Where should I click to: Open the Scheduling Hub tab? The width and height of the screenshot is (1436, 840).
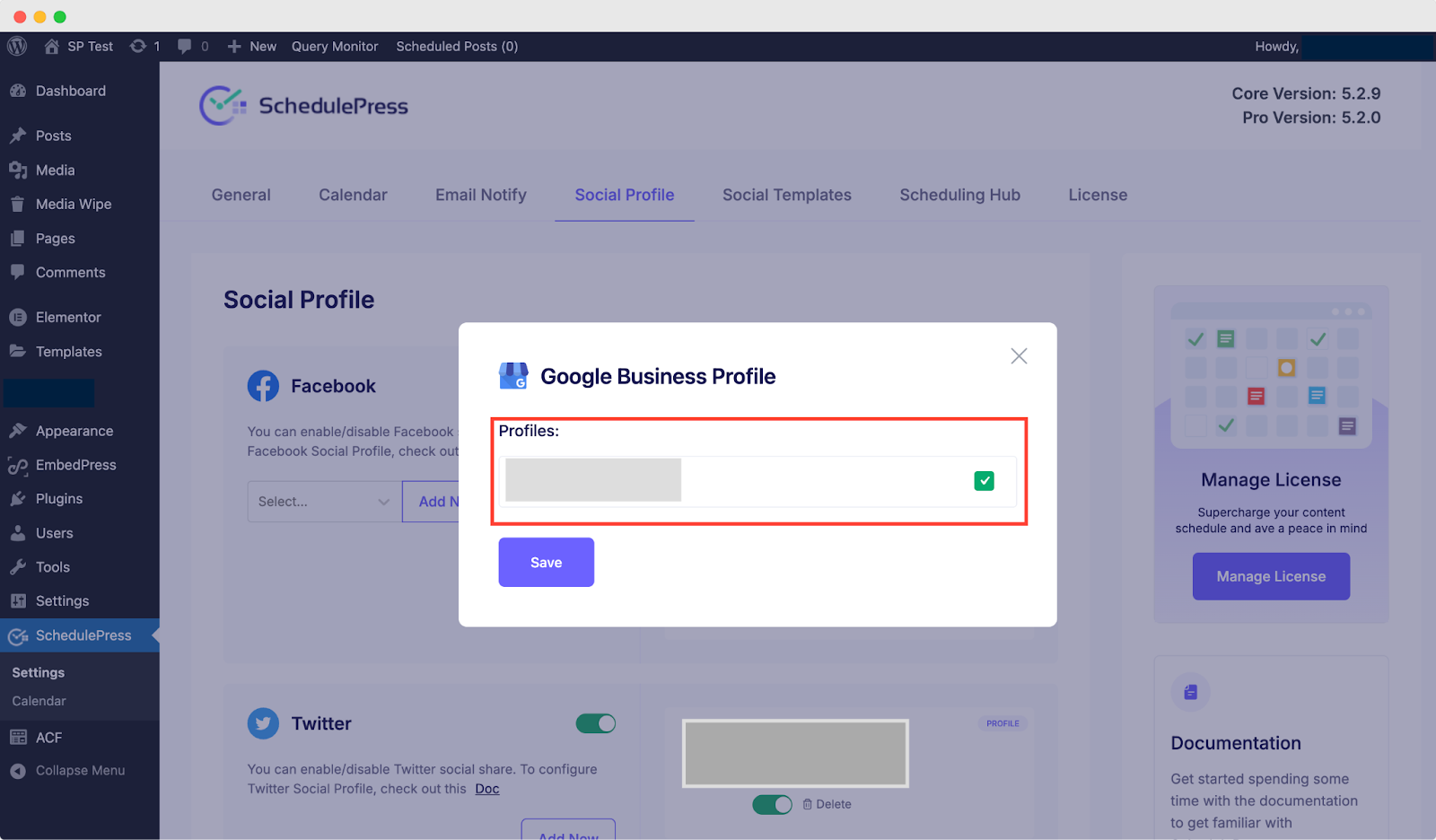point(959,195)
